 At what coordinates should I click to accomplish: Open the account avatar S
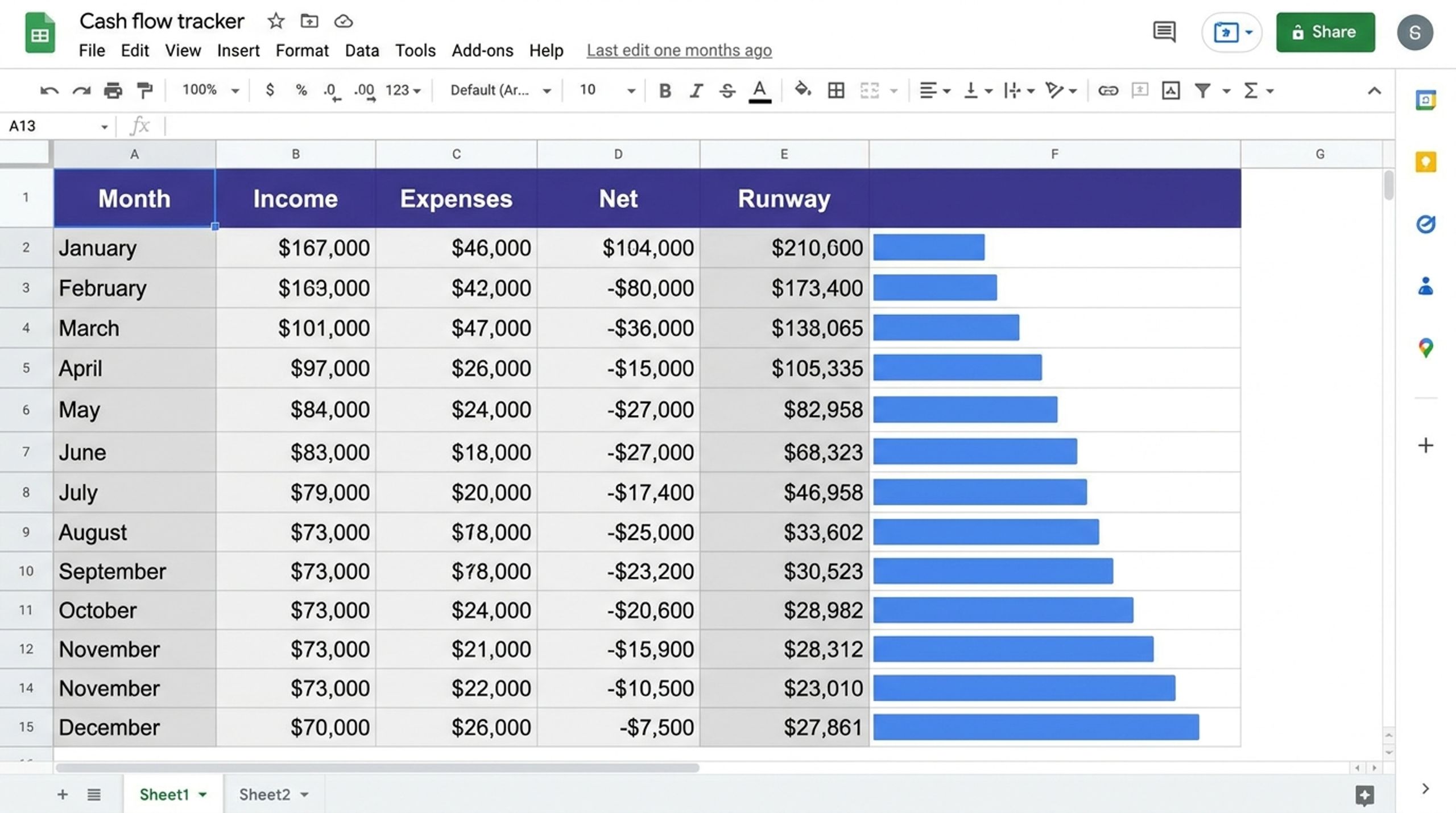click(1414, 32)
